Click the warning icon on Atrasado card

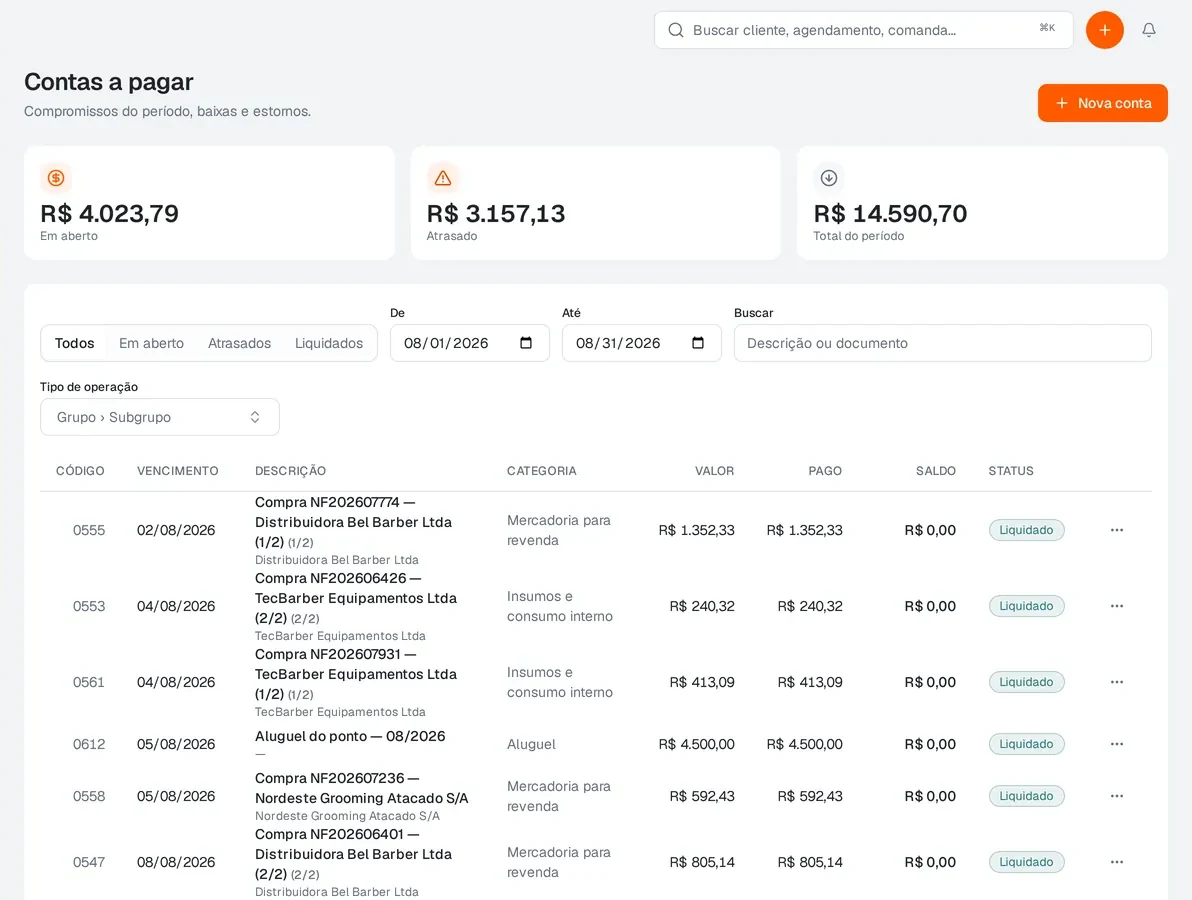point(442,178)
